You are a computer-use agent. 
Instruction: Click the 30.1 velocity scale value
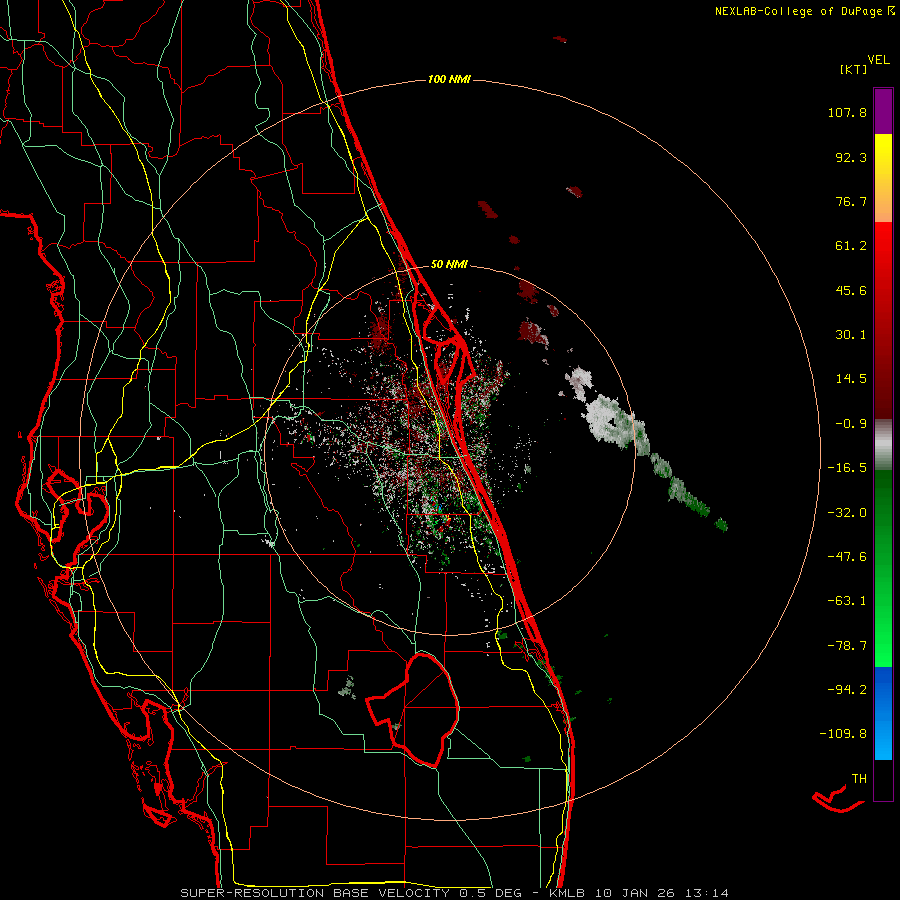pos(851,335)
